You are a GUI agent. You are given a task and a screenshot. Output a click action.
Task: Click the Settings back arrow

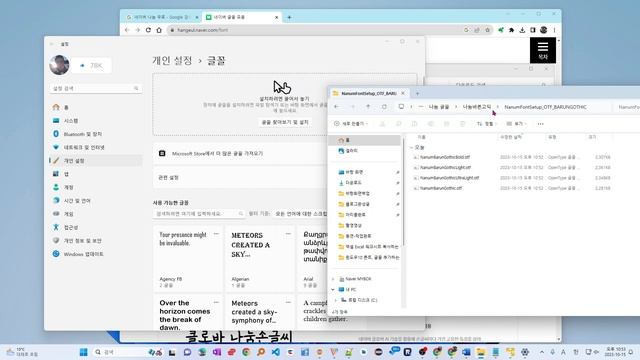[x=52, y=44]
